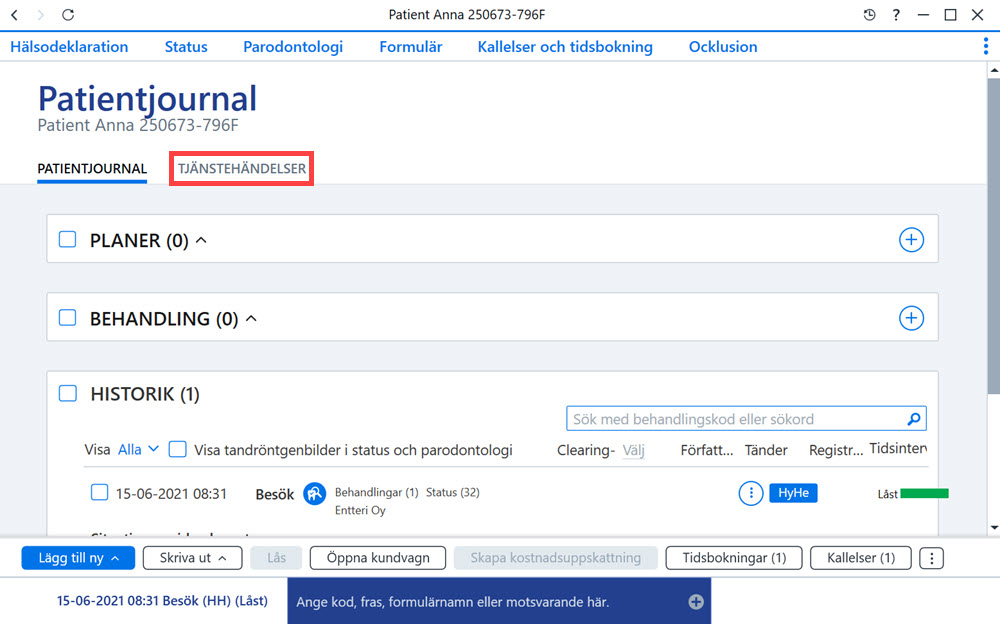This screenshot has height=624, width=1000.
Task: Click the search magnifier icon in Historik
Action: (914, 419)
